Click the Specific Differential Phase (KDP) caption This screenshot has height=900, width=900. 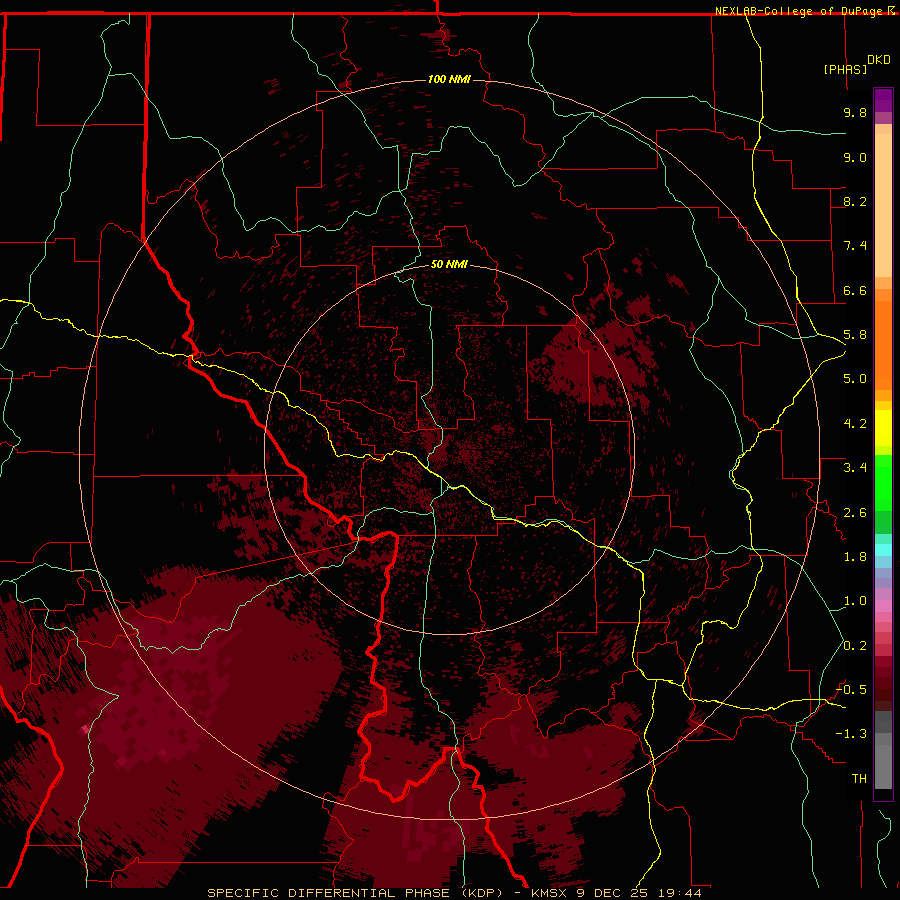(x=355, y=893)
